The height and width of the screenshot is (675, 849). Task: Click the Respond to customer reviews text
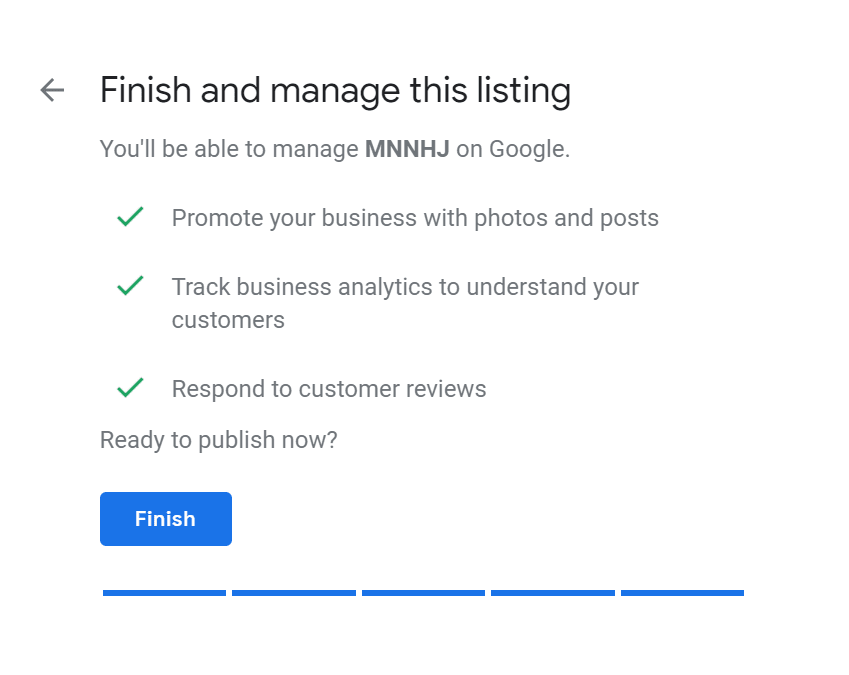click(329, 389)
